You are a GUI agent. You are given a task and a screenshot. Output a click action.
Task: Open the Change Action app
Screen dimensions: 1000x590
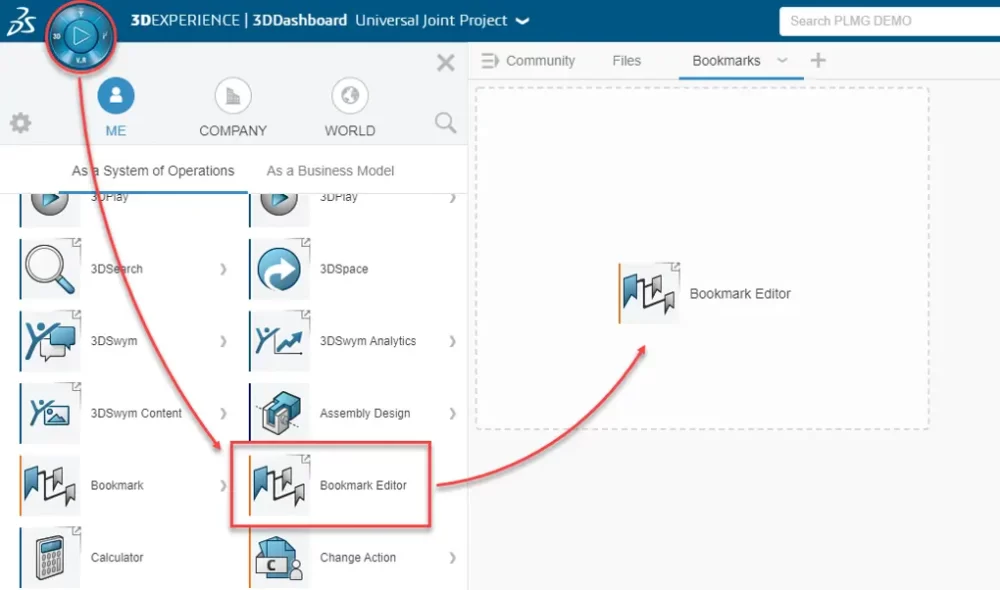click(279, 557)
